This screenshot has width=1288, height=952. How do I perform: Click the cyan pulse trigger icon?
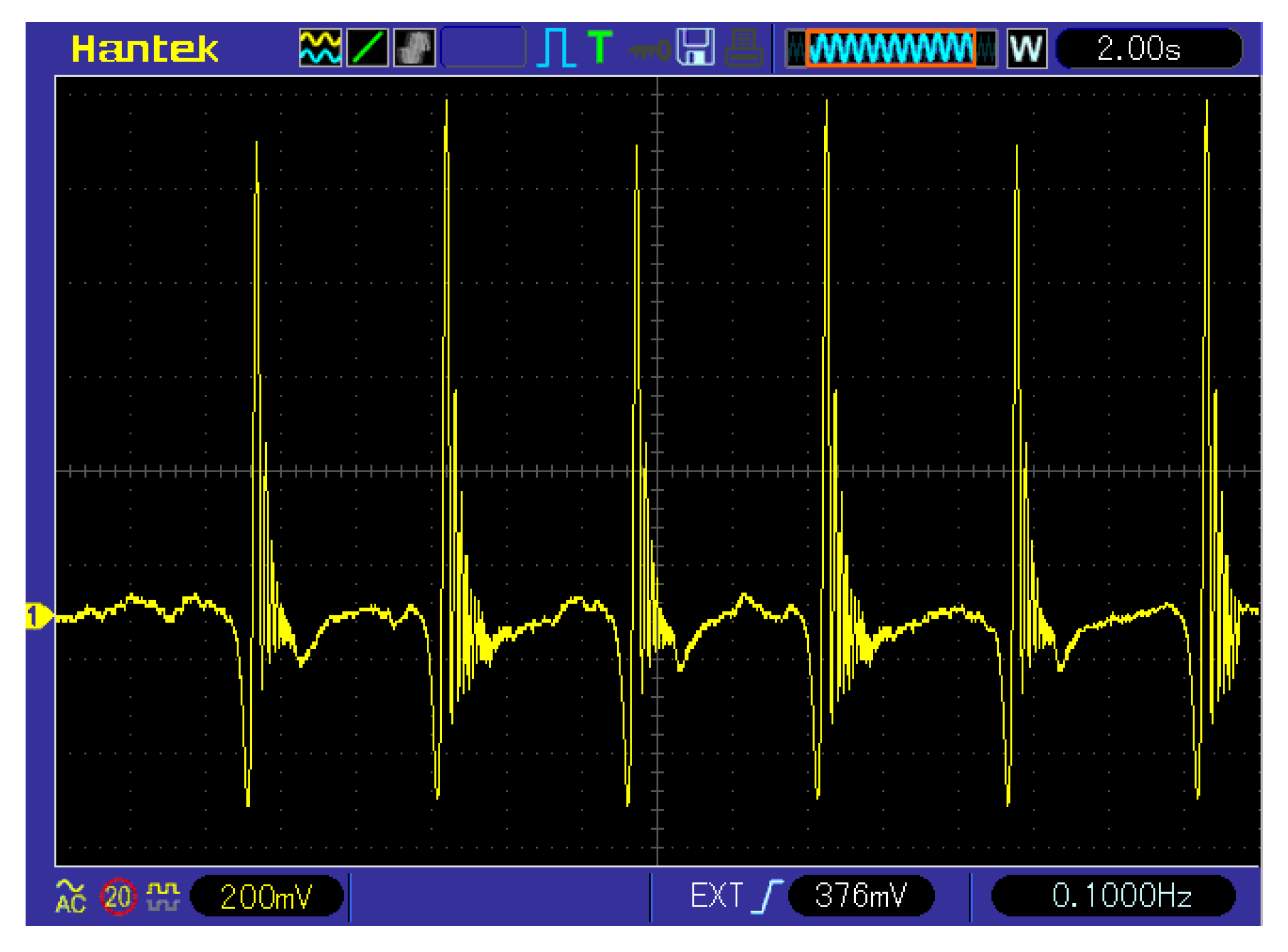556,48
